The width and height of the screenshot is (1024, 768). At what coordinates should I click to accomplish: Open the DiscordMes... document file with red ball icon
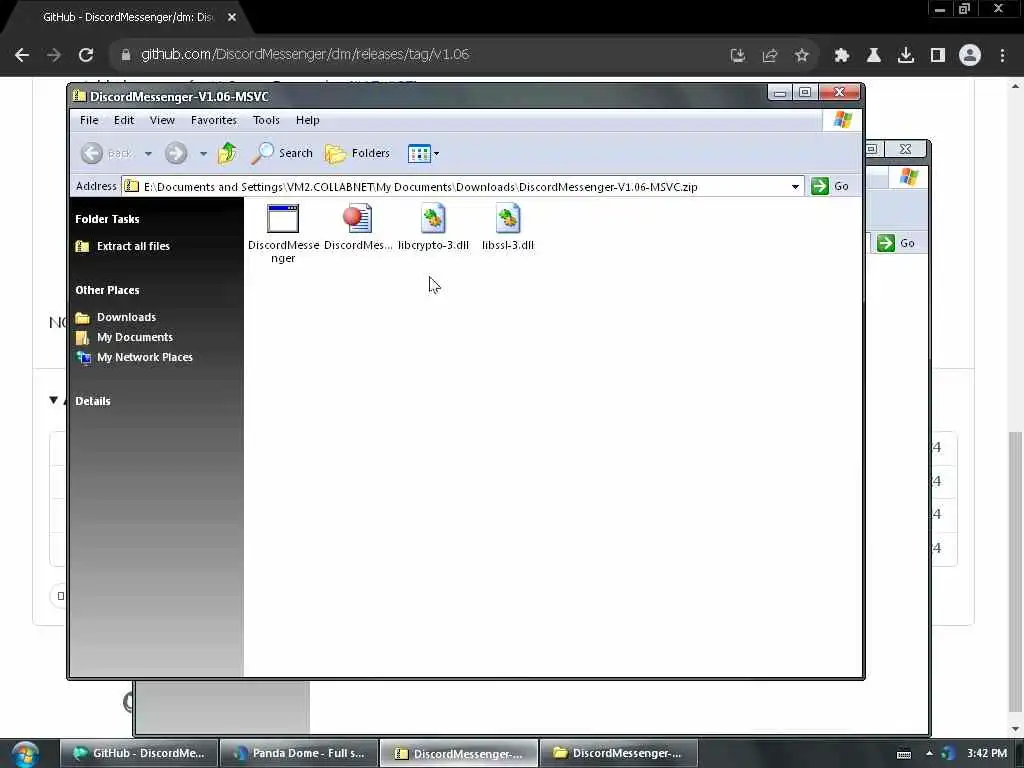(x=358, y=227)
